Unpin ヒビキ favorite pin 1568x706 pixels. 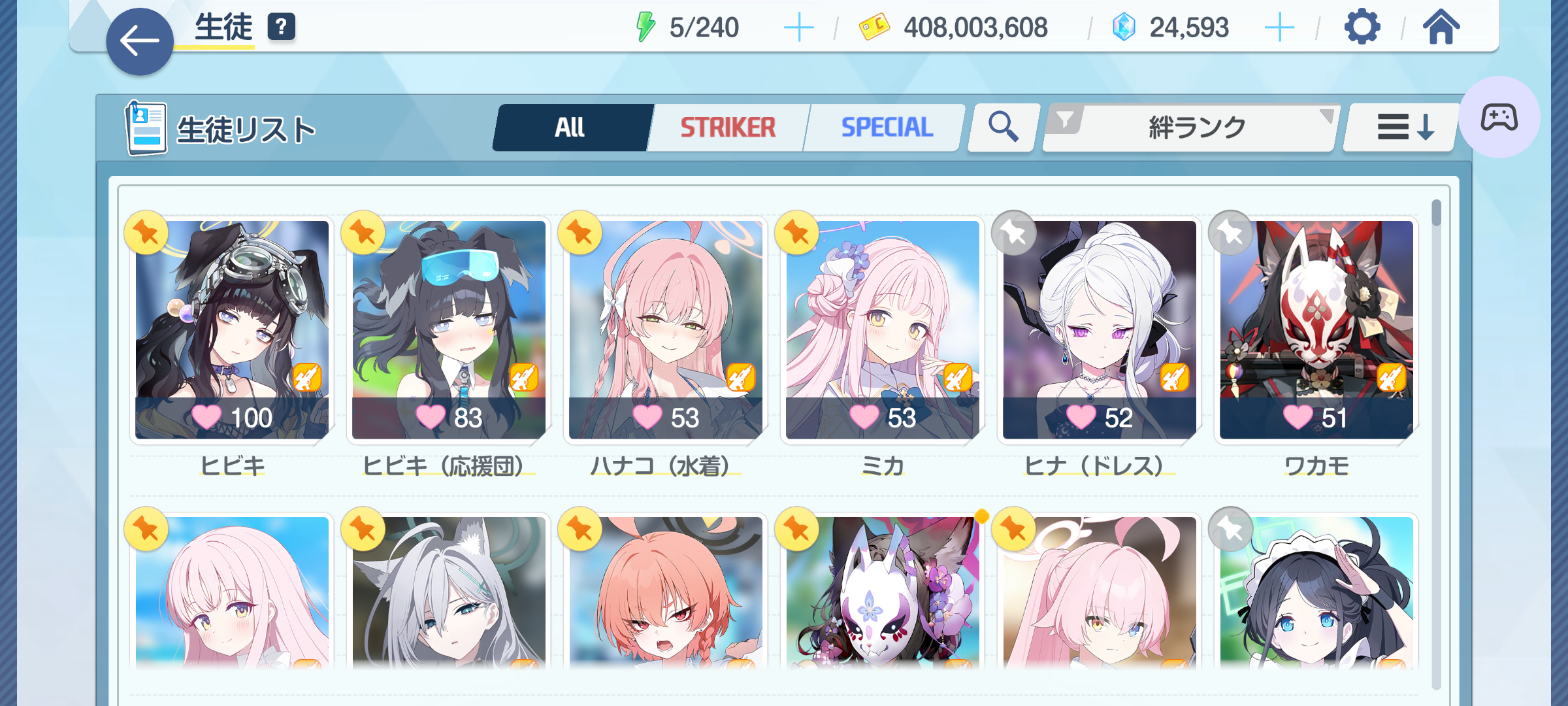(x=146, y=233)
